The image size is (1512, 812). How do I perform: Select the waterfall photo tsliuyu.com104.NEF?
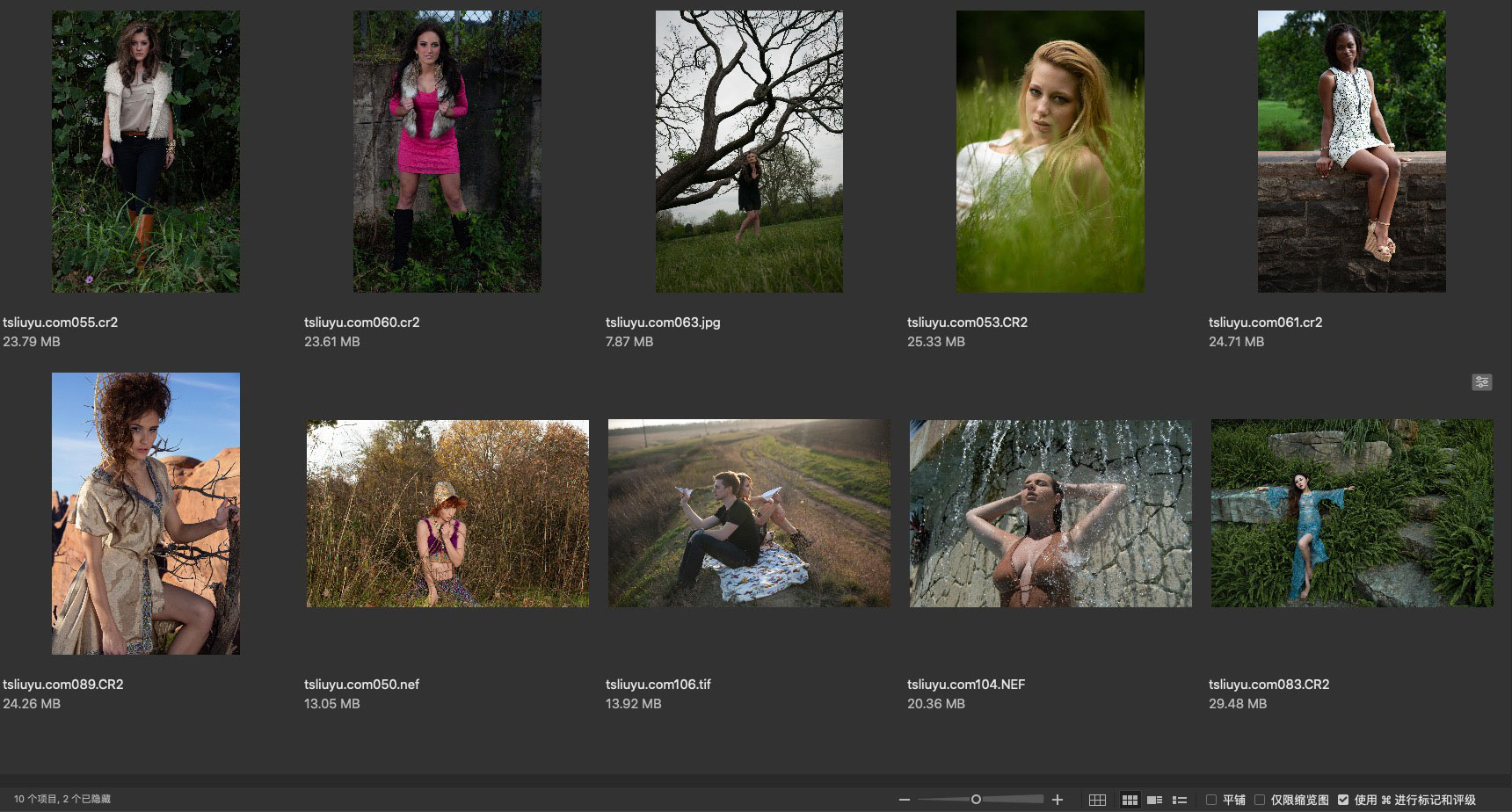(1050, 513)
